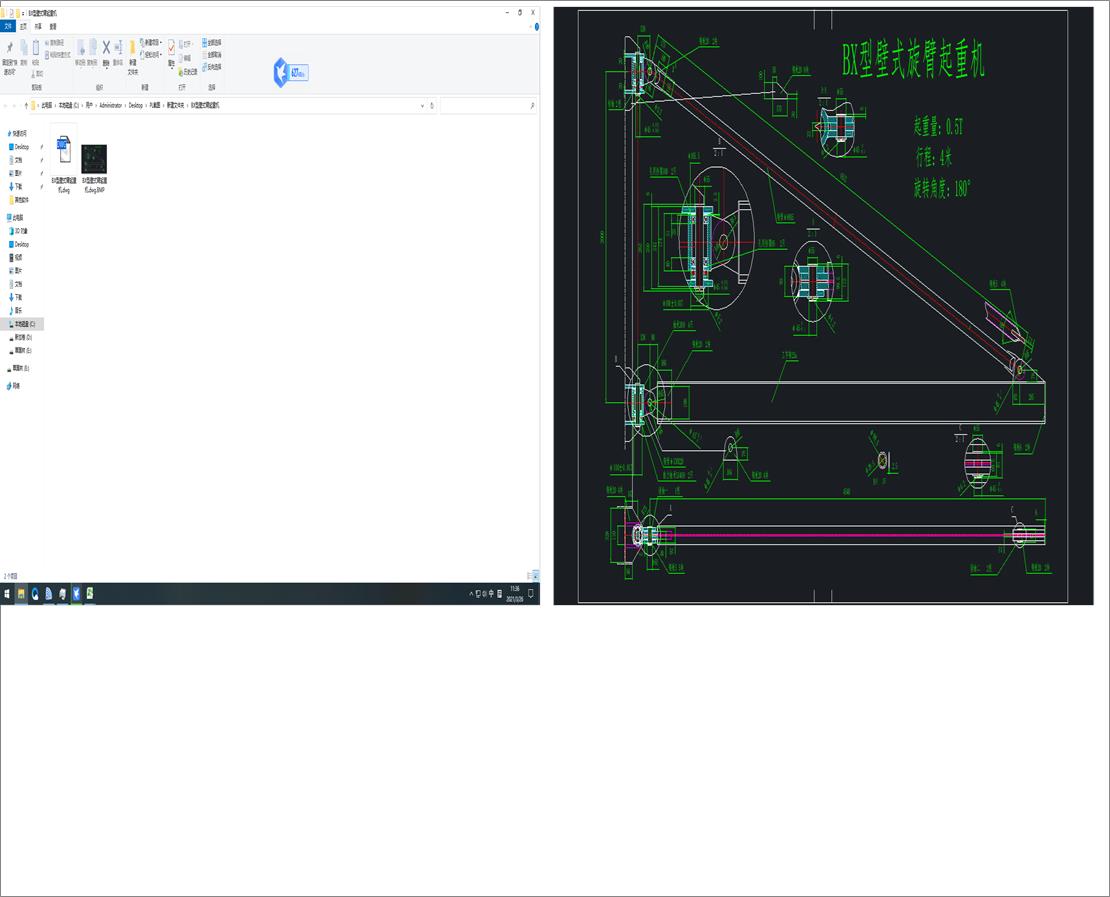Open the 文件 menu
The image size is (1110, 897).
pos(8,27)
